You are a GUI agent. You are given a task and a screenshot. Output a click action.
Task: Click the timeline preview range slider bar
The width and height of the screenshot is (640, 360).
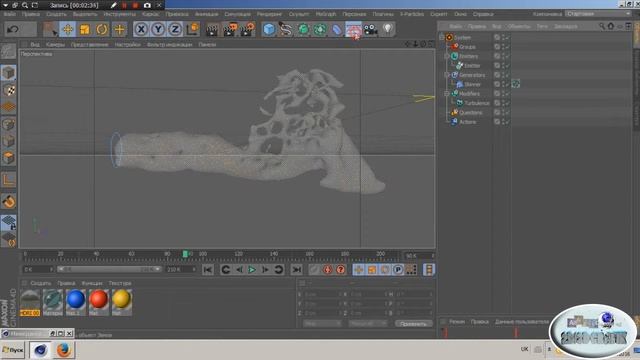click(109, 269)
